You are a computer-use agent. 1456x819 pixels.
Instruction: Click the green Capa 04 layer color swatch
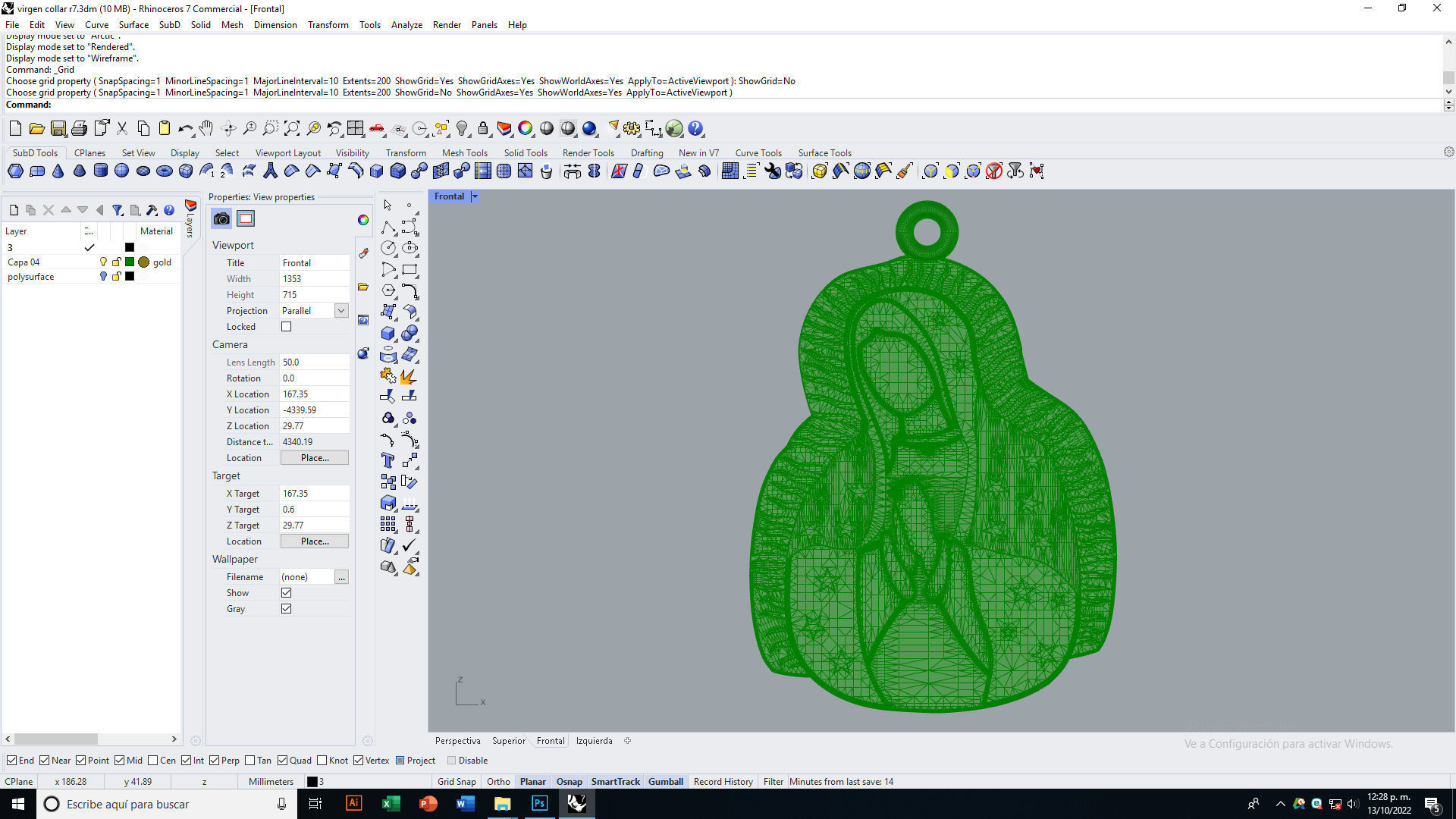130,262
